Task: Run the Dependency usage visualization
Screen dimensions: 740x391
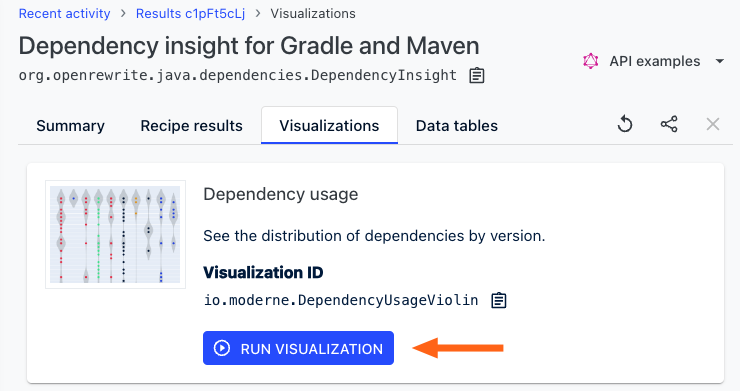Action: coord(298,348)
